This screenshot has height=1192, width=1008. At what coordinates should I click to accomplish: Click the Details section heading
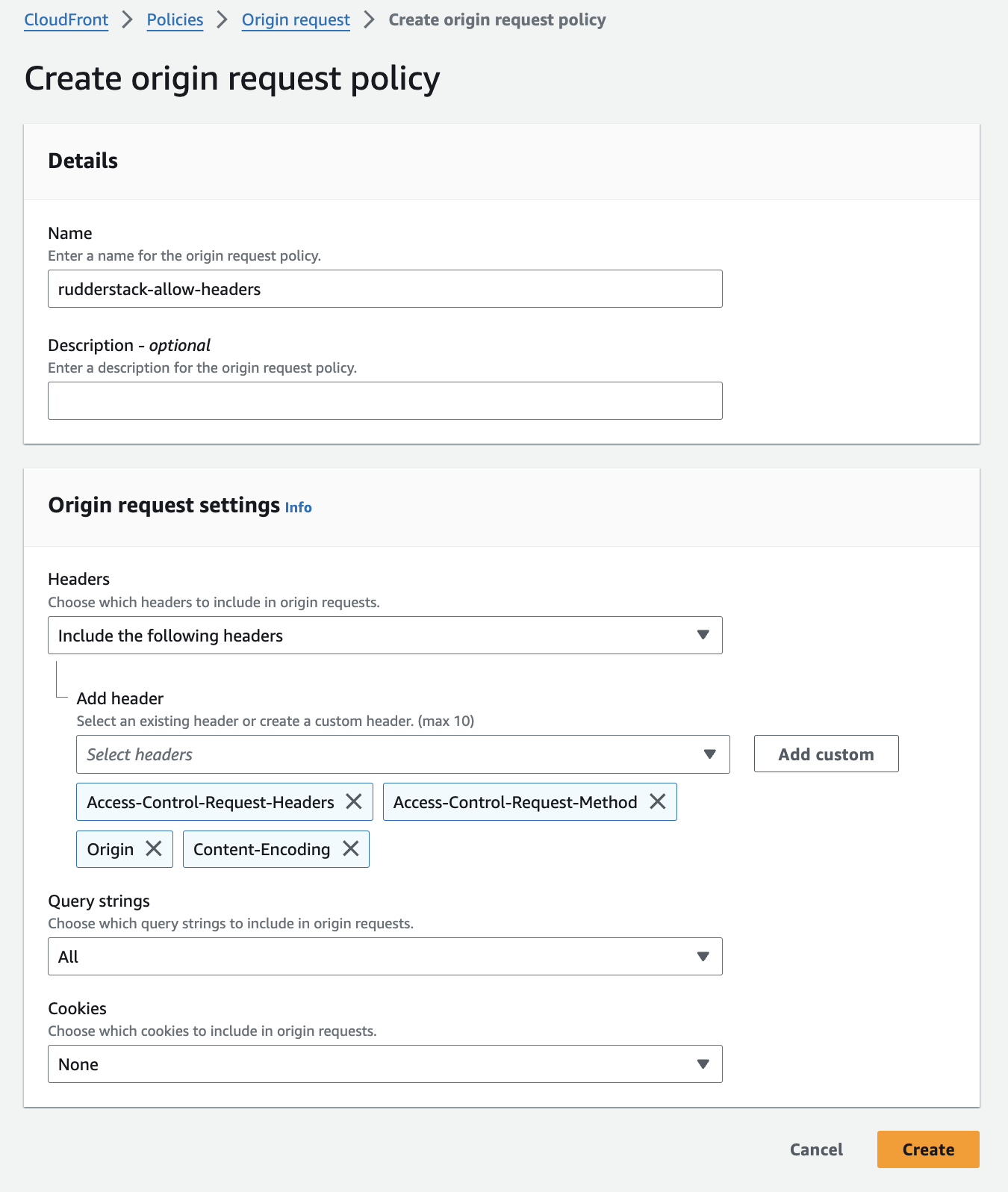pos(83,161)
